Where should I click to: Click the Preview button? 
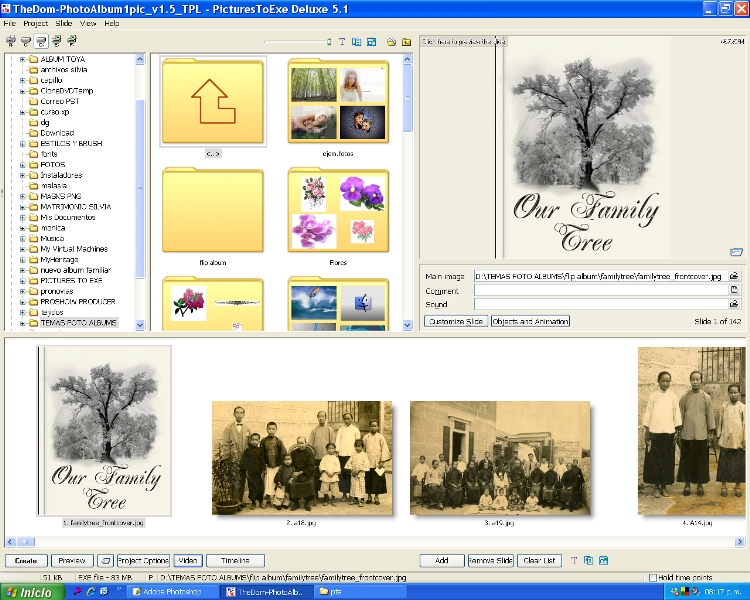[72, 560]
